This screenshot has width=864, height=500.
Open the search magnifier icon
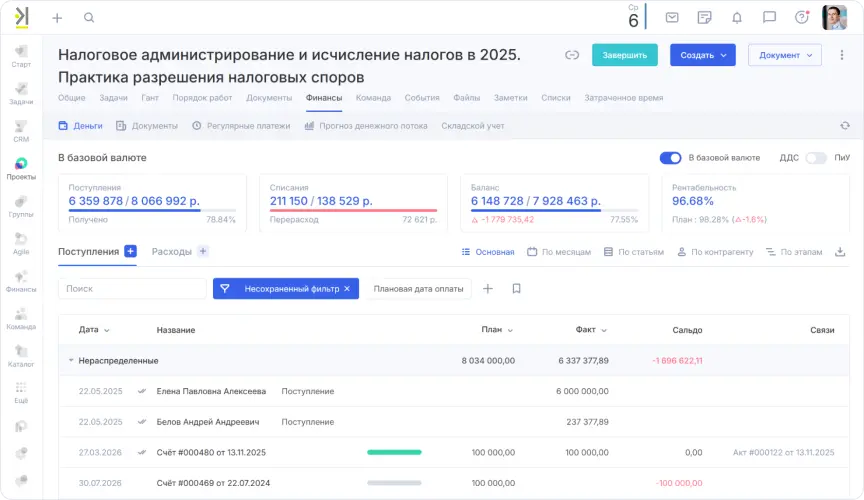click(89, 18)
